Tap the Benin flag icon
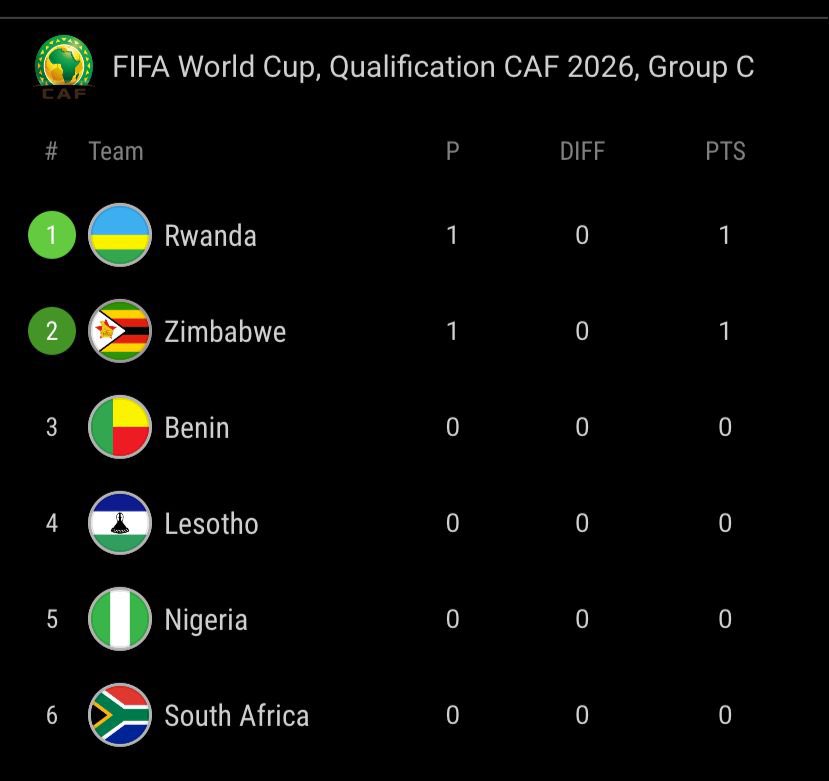Image resolution: width=829 pixels, height=781 pixels. [x=120, y=427]
